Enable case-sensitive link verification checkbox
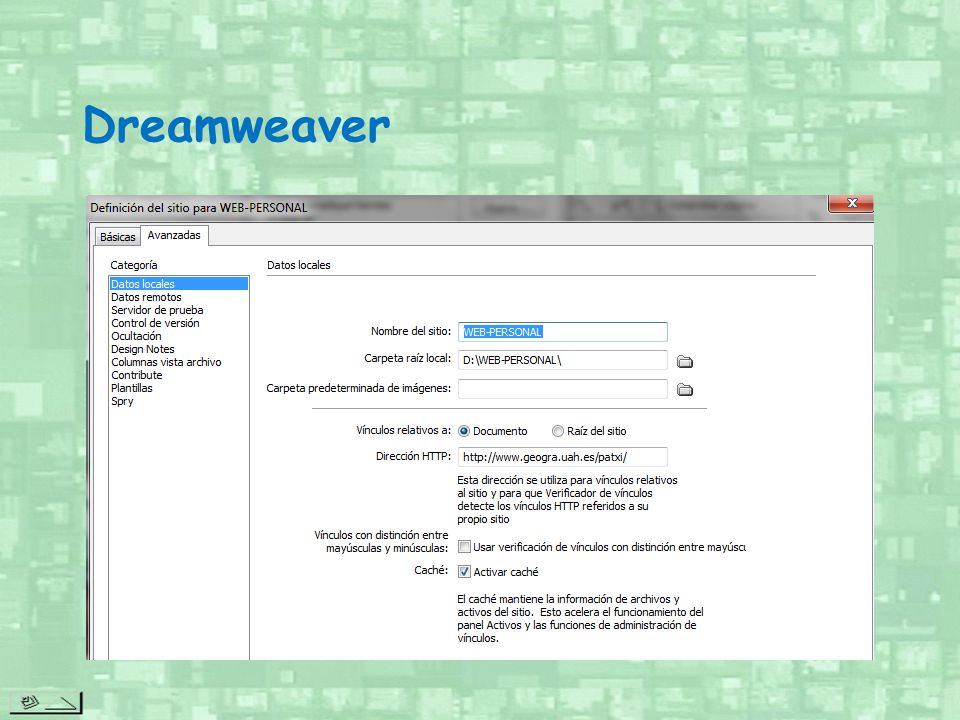960x720 pixels. click(465, 547)
